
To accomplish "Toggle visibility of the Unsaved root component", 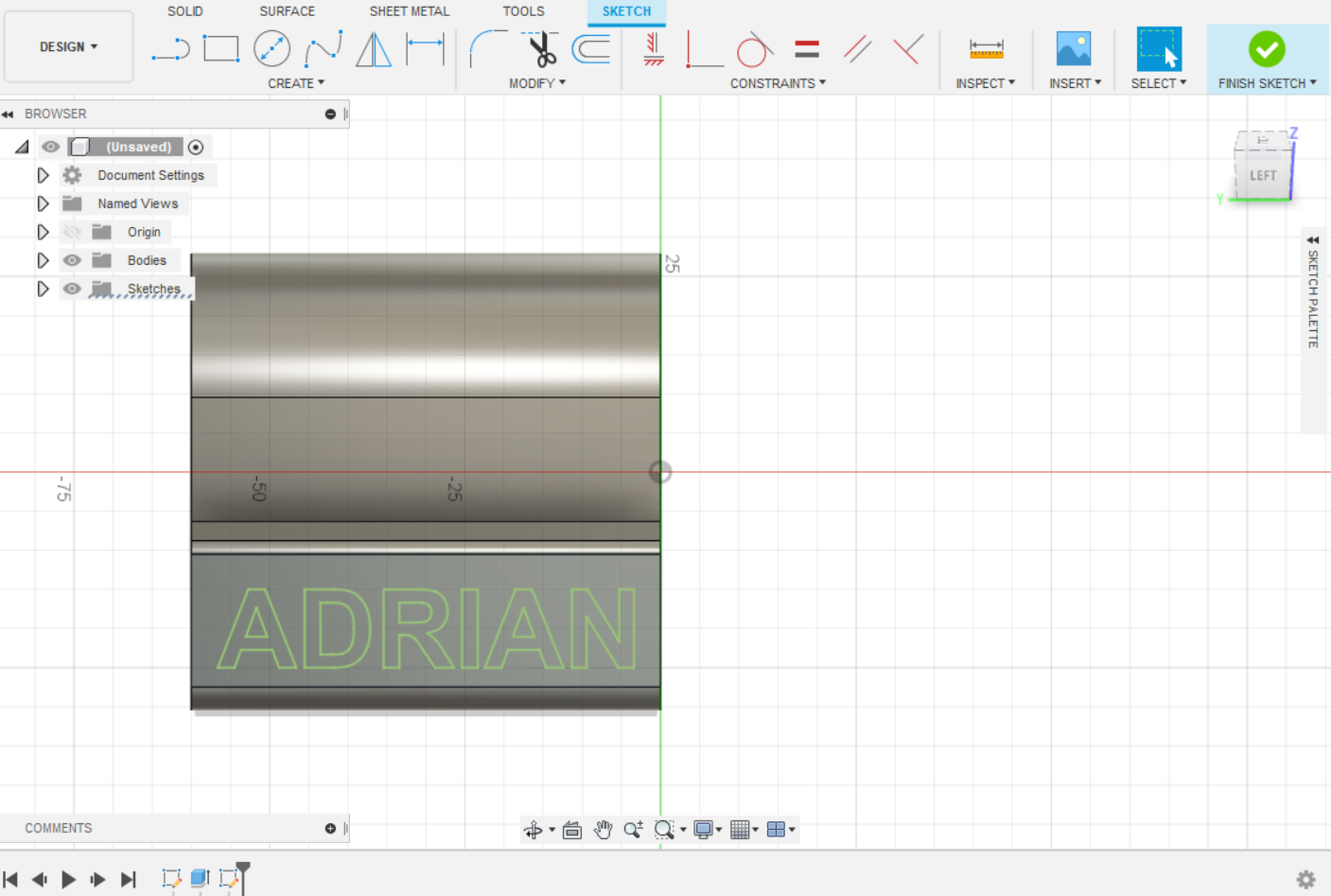I will (x=51, y=147).
